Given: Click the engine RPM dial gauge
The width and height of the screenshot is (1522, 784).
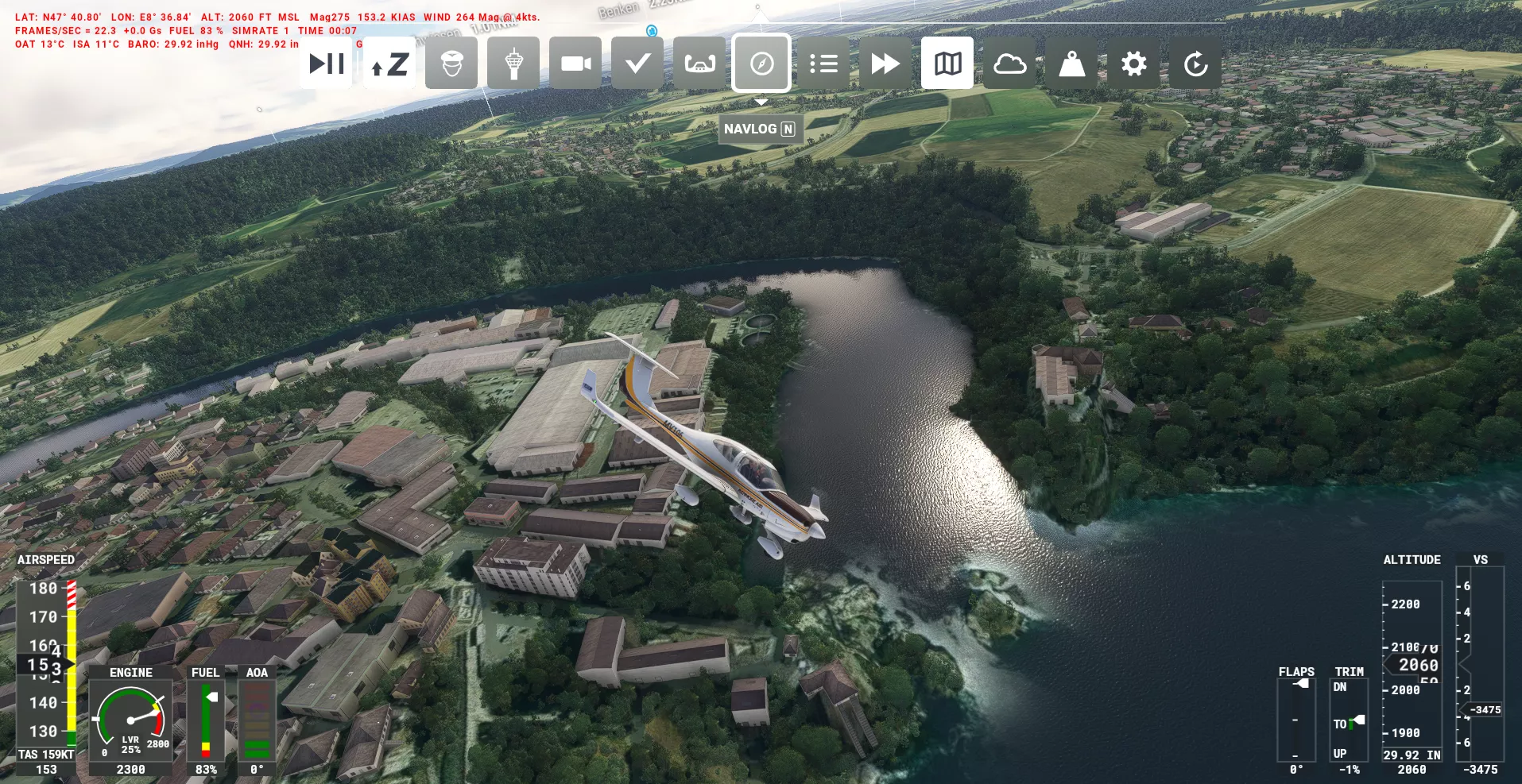Looking at the screenshot, I should coord(130,721).
